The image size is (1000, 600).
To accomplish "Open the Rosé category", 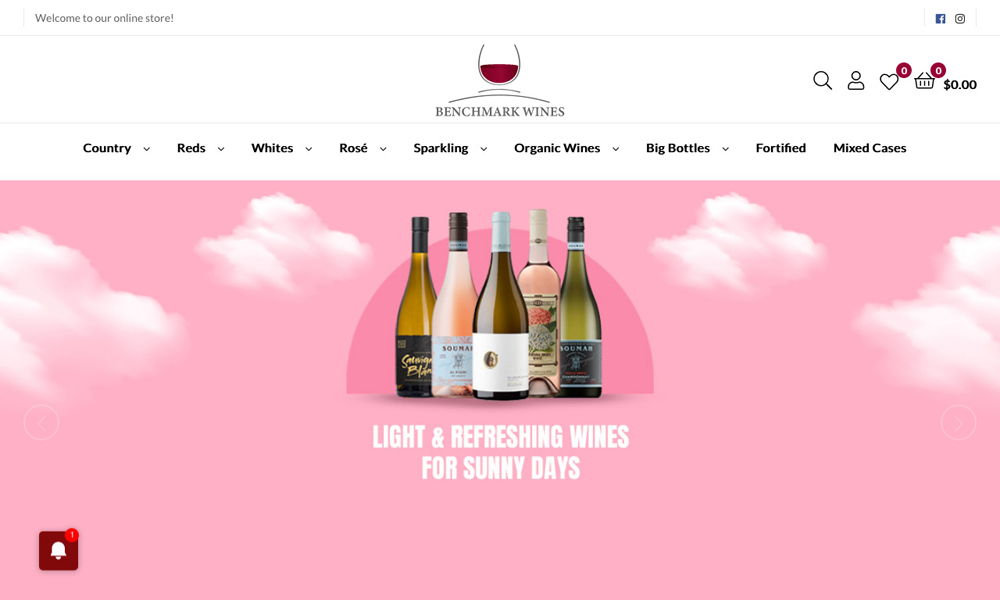I will [x=353, y=148].
